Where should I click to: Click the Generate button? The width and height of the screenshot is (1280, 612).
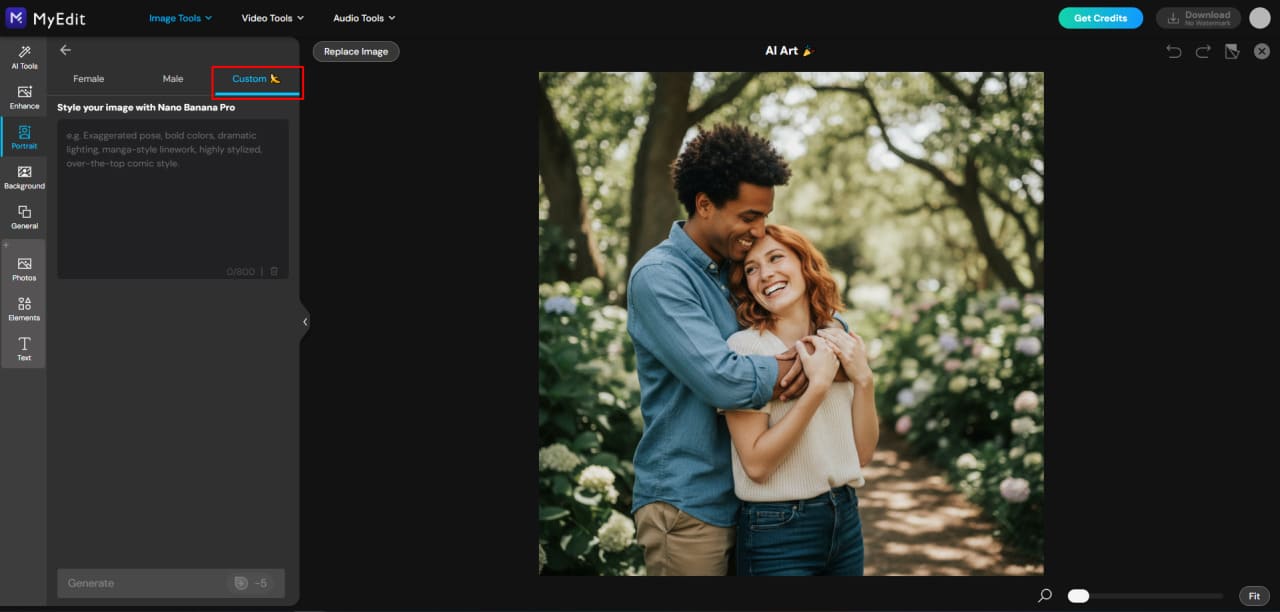(171, 583)
